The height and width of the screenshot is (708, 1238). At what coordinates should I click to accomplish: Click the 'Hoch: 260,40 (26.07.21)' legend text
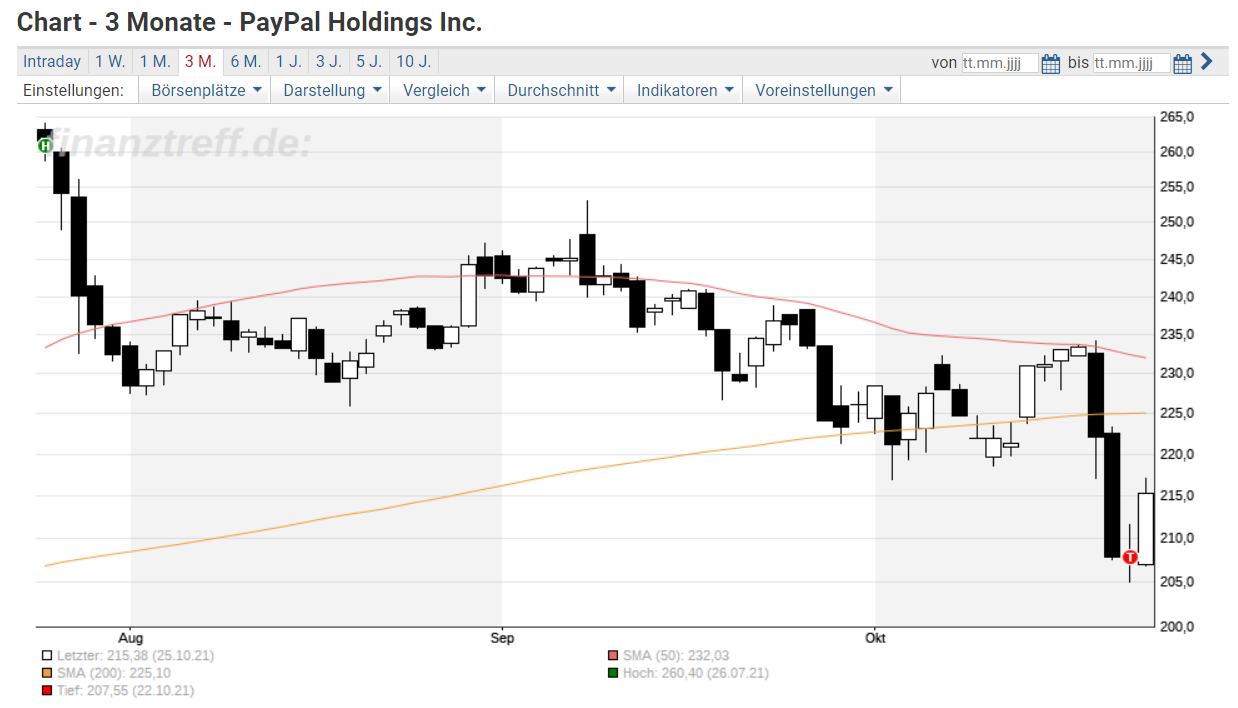[x=696, y=673]
